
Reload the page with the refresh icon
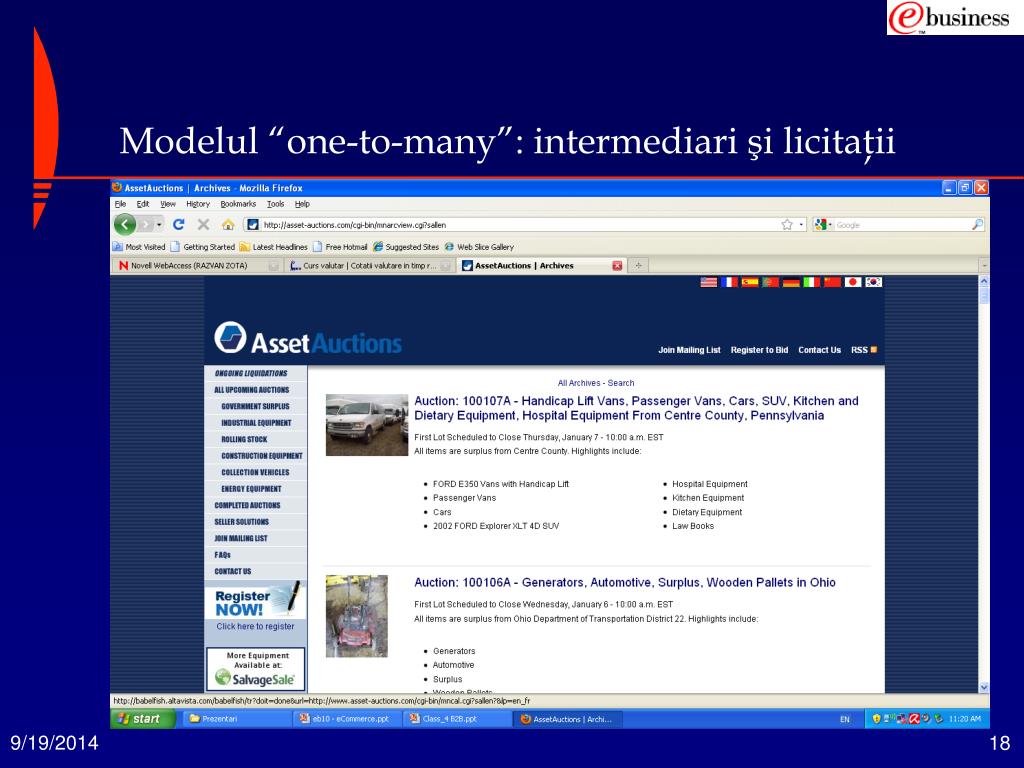pos(178,225)
